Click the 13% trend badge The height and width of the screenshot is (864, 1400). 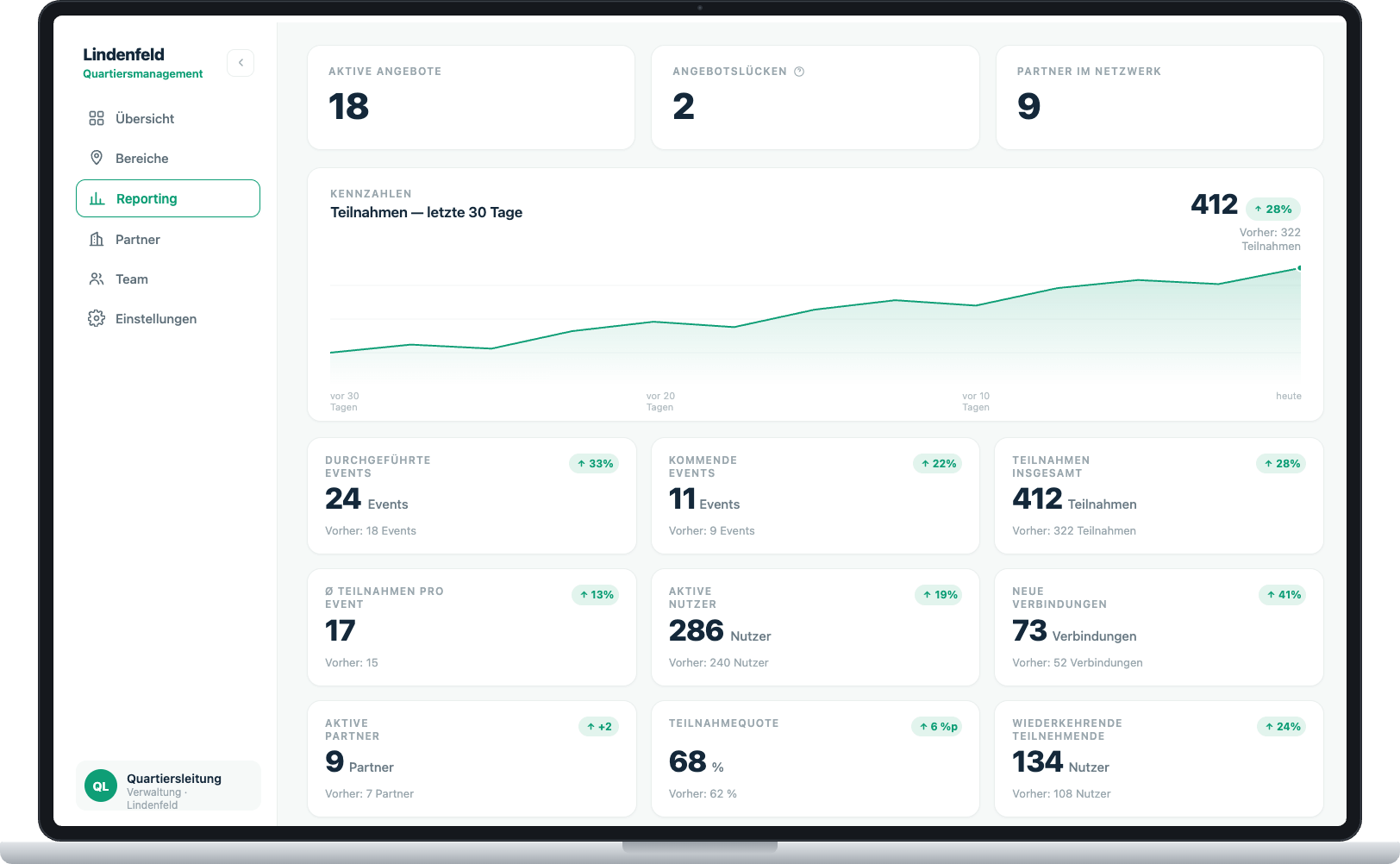tap(596, 594)
